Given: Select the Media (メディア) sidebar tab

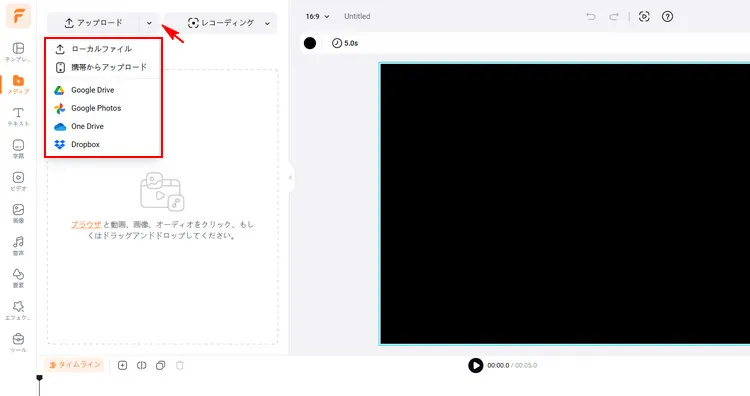Looking at the screenshot, I should [18, 85].
